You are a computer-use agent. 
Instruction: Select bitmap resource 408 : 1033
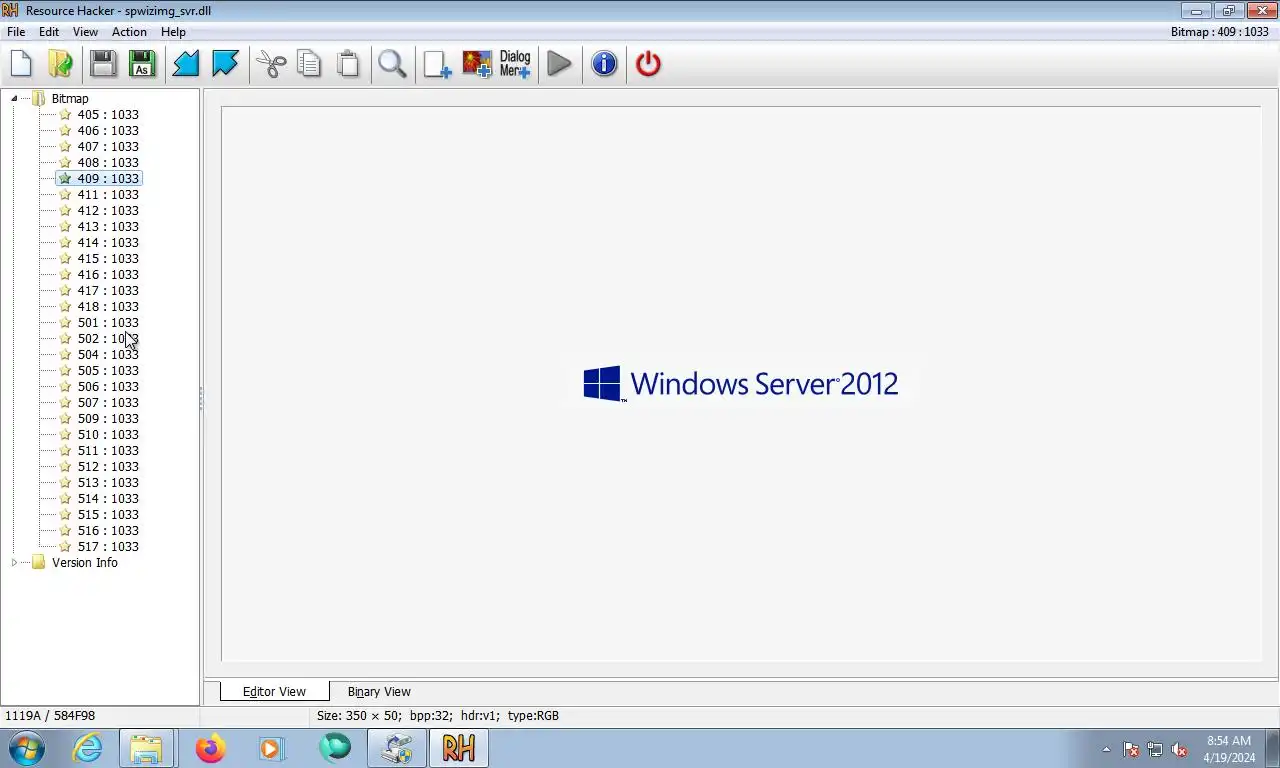[108, 162]
